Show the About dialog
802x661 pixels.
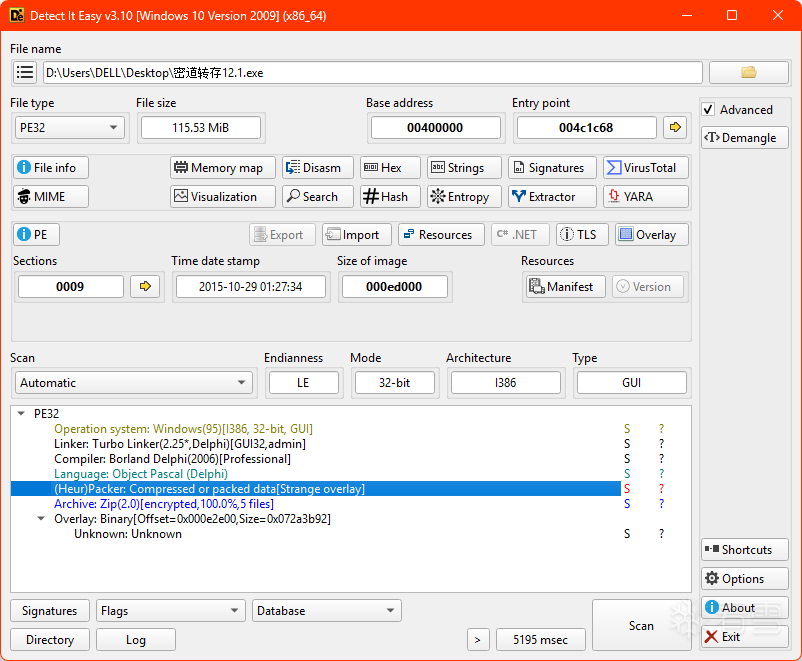click(x=745, y=608)
